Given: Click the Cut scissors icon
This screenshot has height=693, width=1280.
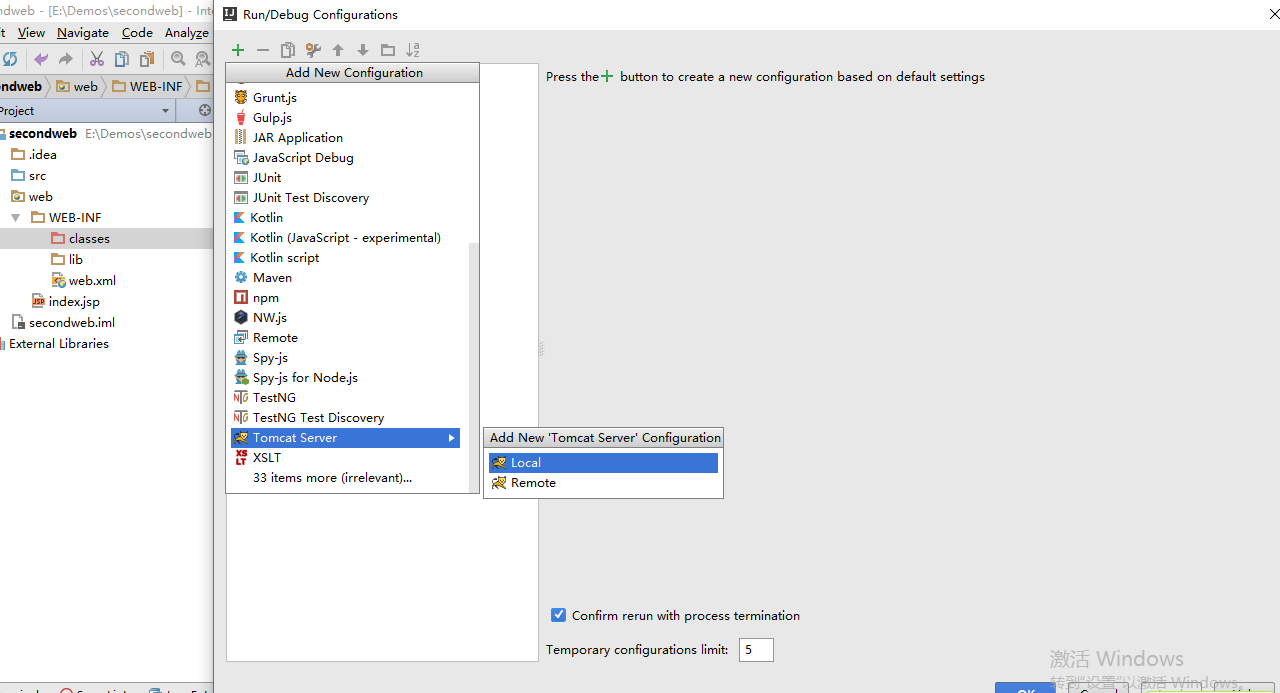Looking at the screenshot, I should click(98, 59).
